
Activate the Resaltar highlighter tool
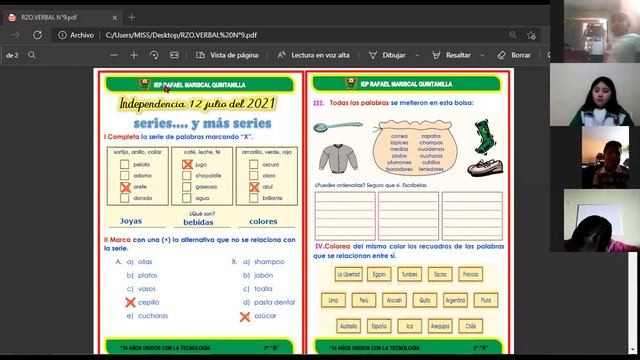451,55
